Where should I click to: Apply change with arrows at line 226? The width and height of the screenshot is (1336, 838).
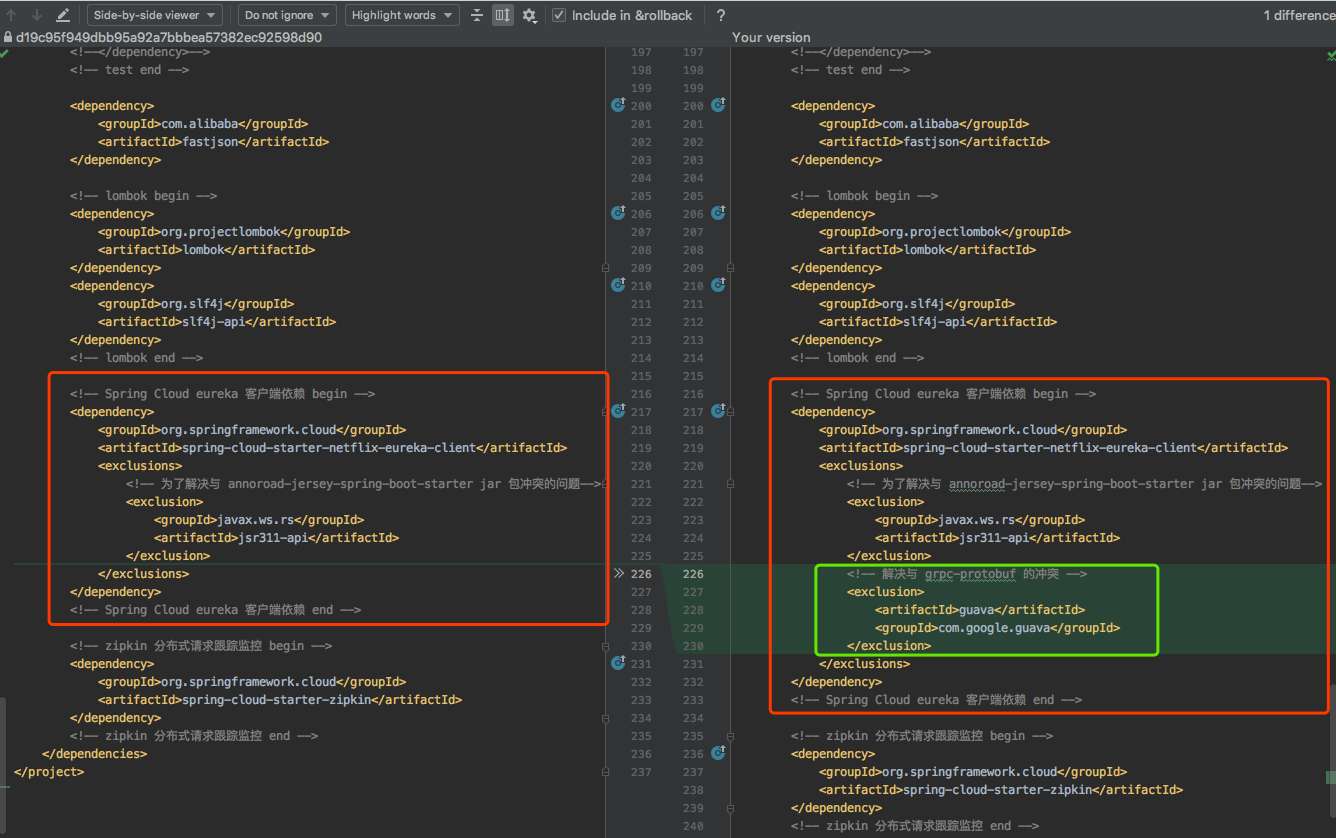click(618, 574)
